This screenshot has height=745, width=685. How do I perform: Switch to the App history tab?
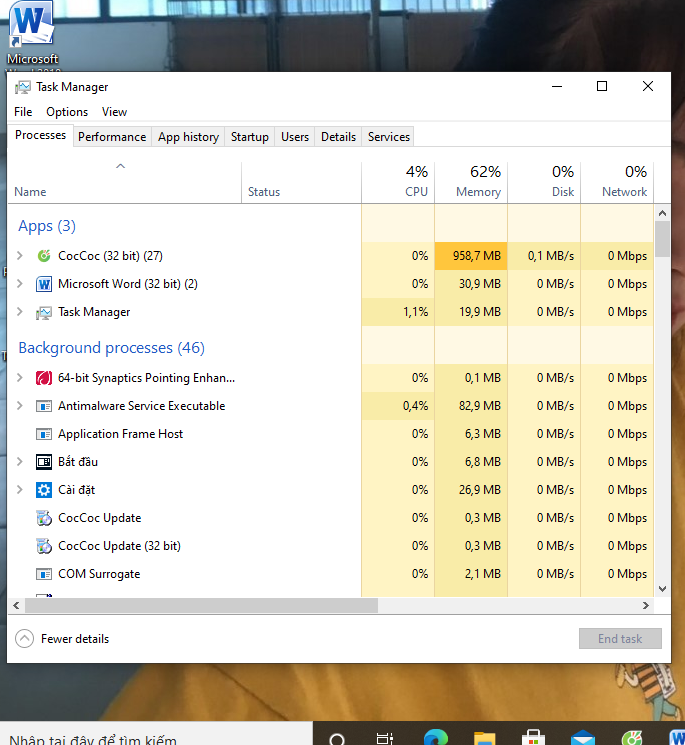[188, 137]
